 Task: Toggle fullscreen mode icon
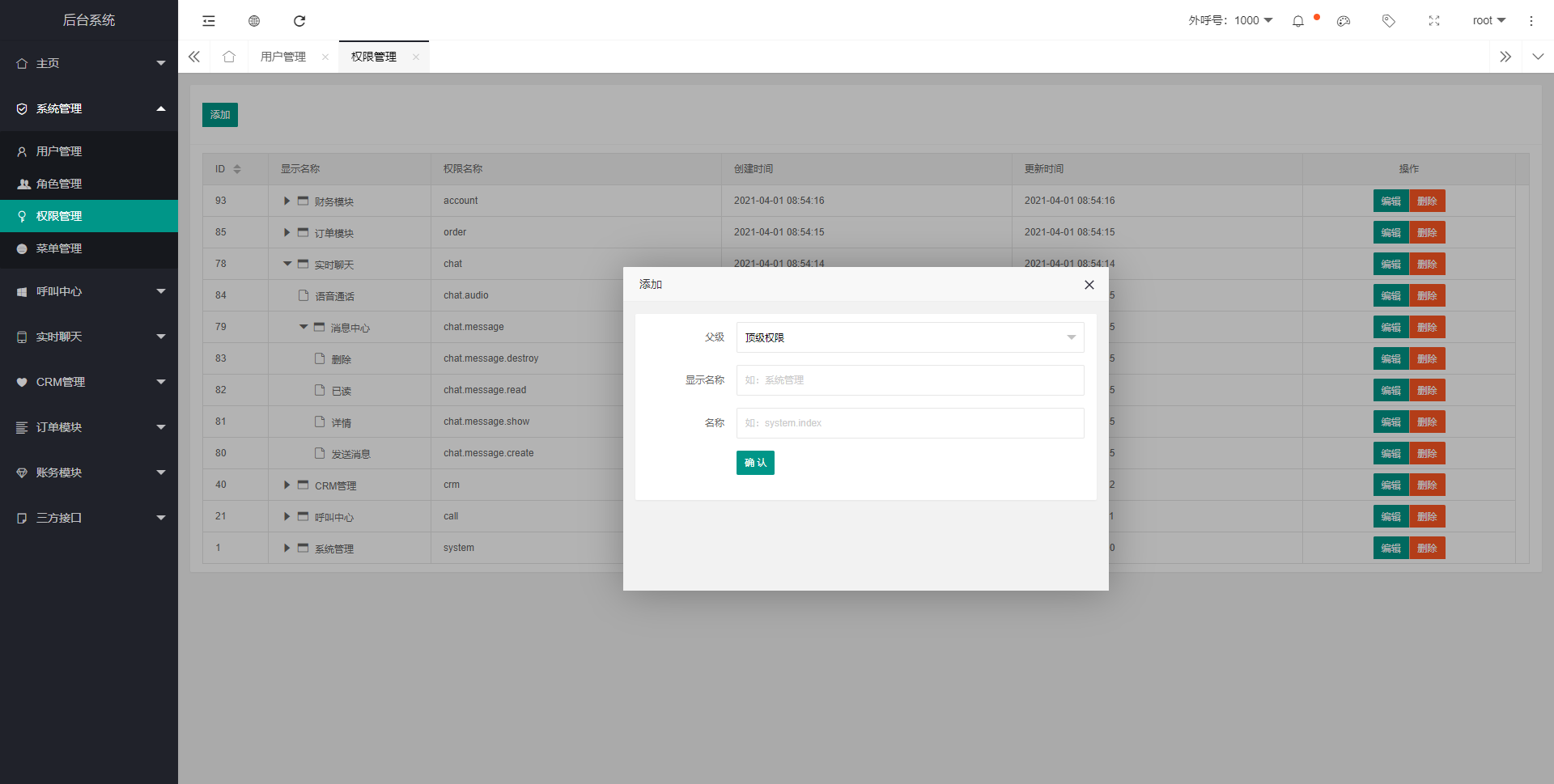click(x=1434, y=21)
